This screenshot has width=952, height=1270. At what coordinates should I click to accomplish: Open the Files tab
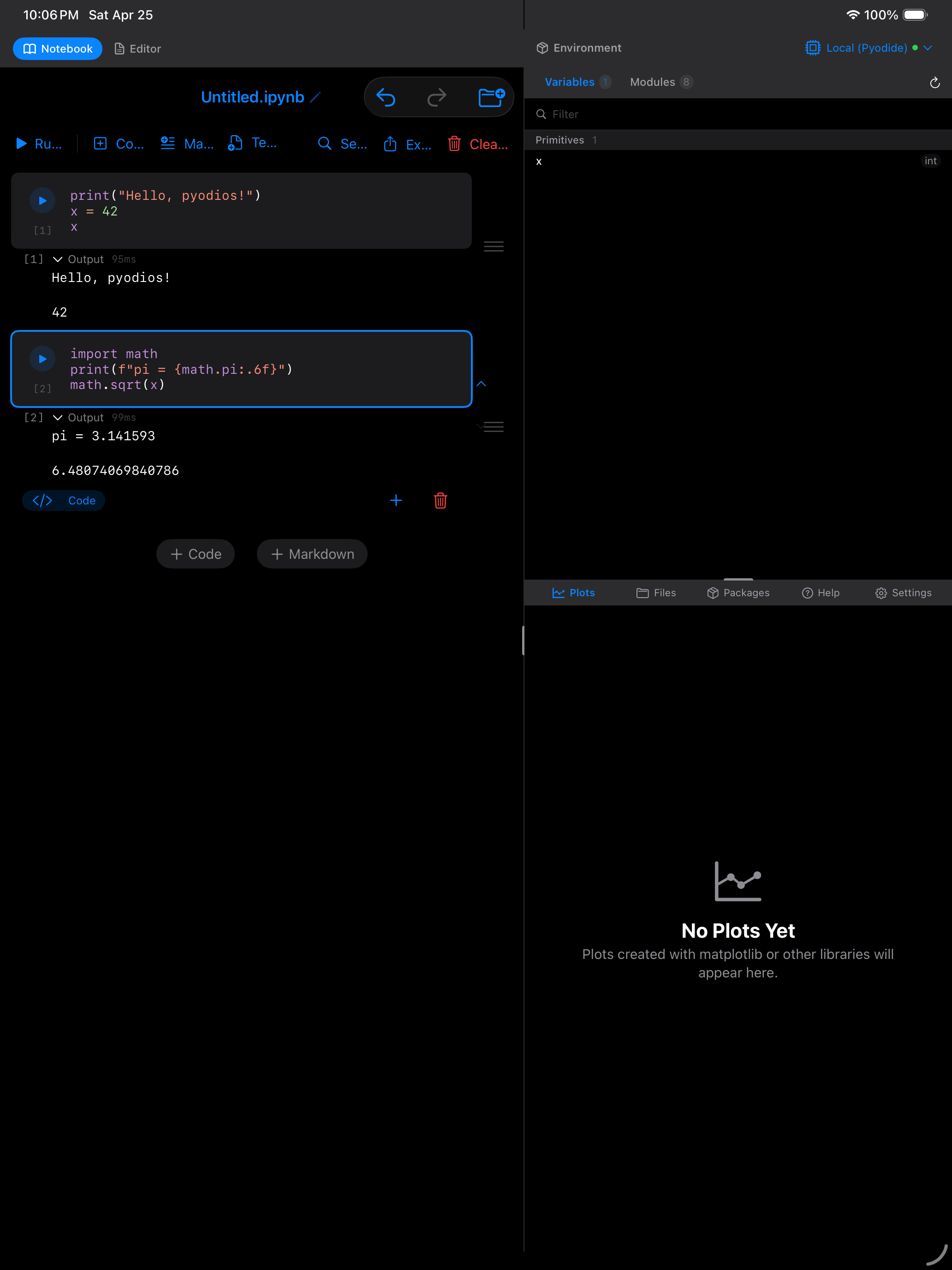656,593
